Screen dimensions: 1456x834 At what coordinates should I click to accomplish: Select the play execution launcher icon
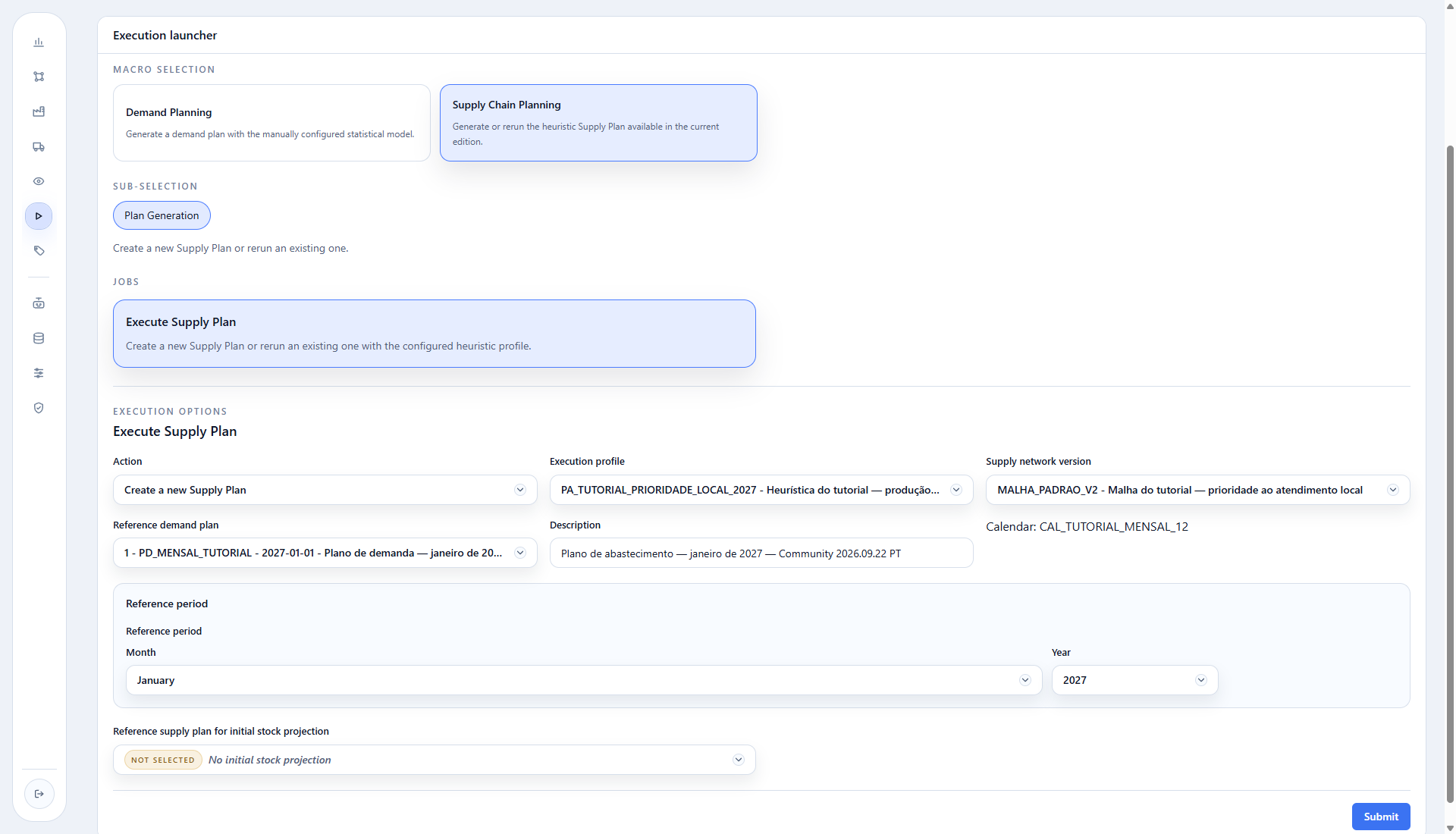pos(39,216)
